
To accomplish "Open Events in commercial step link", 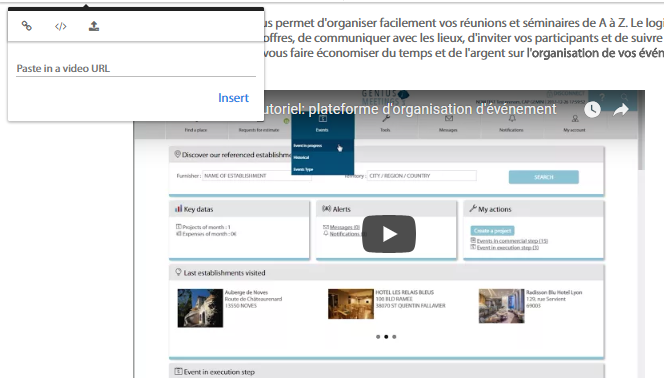I will coord(512,241).
